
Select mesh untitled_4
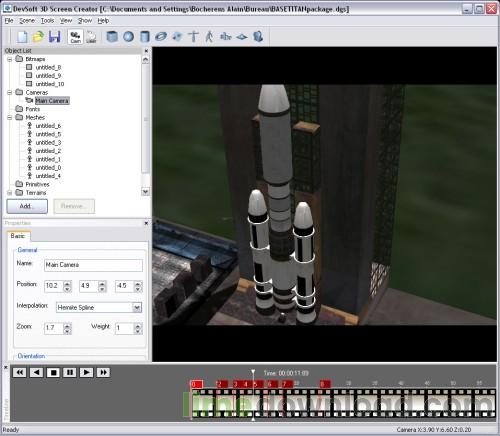tap(48, 176)
